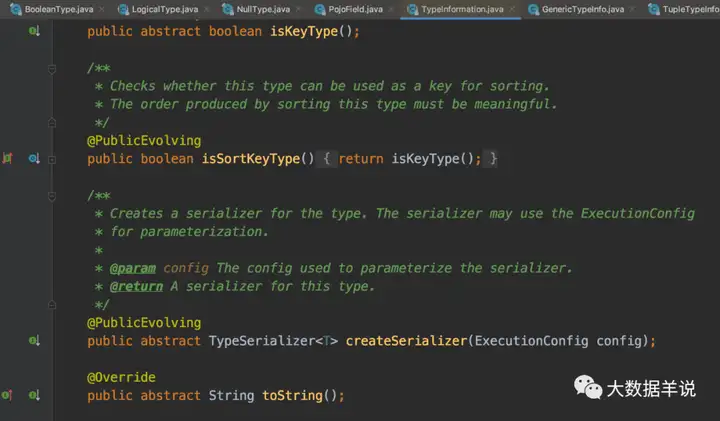Click the String return type of toString
The height and width of the screenshot is (421, 720).
pyautogui.click(x=231, y=395)
